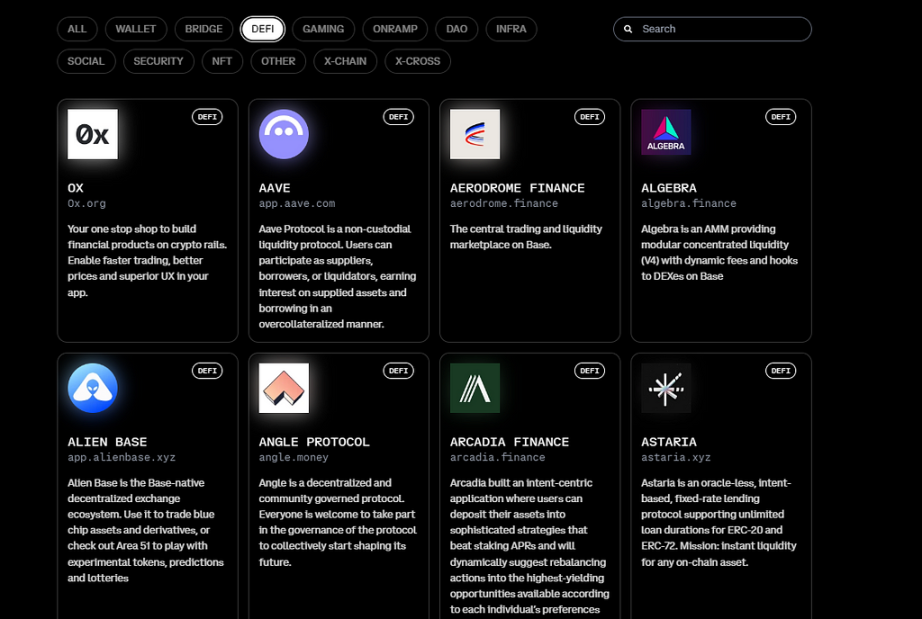Click the Astaria description text
The width and height of the screenshot is (922, 619).
[x=719, y=522]
